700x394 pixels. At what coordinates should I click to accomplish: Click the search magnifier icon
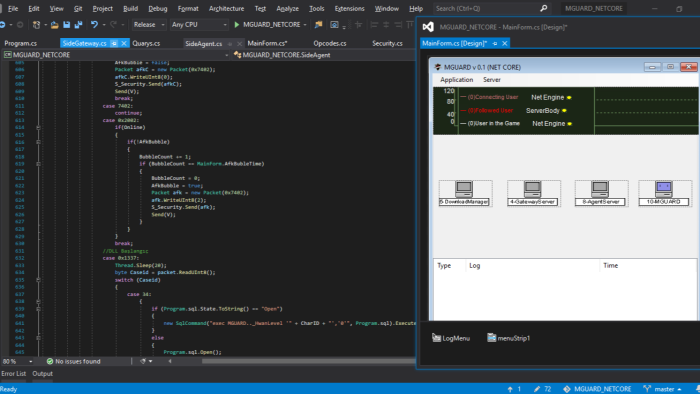click(x=543, y=8)
